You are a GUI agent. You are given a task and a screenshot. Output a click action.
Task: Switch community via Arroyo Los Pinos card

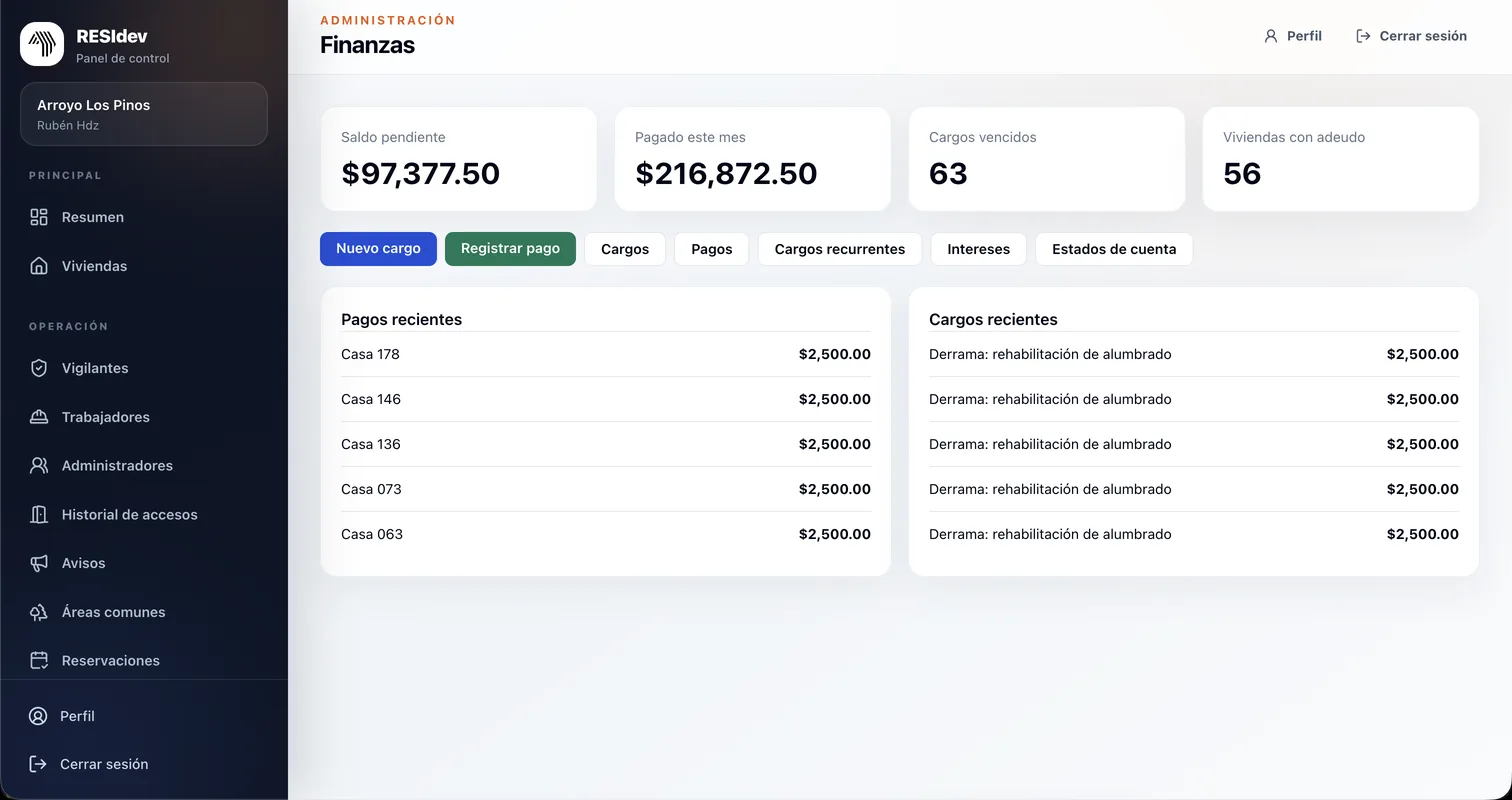click(x=144, y=114)
